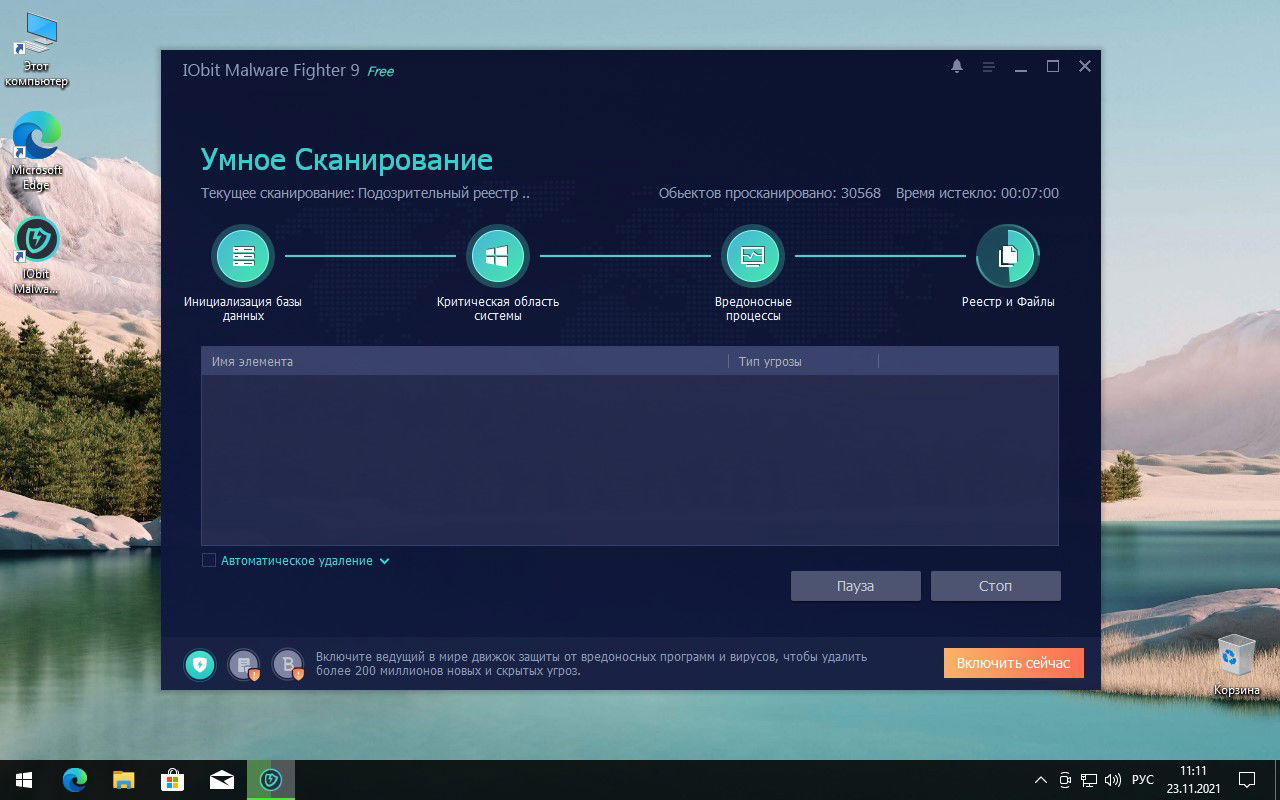1280x800 pixels.
Task: Close the IObit Malware Fighter window
Action: pos(1085,67)
